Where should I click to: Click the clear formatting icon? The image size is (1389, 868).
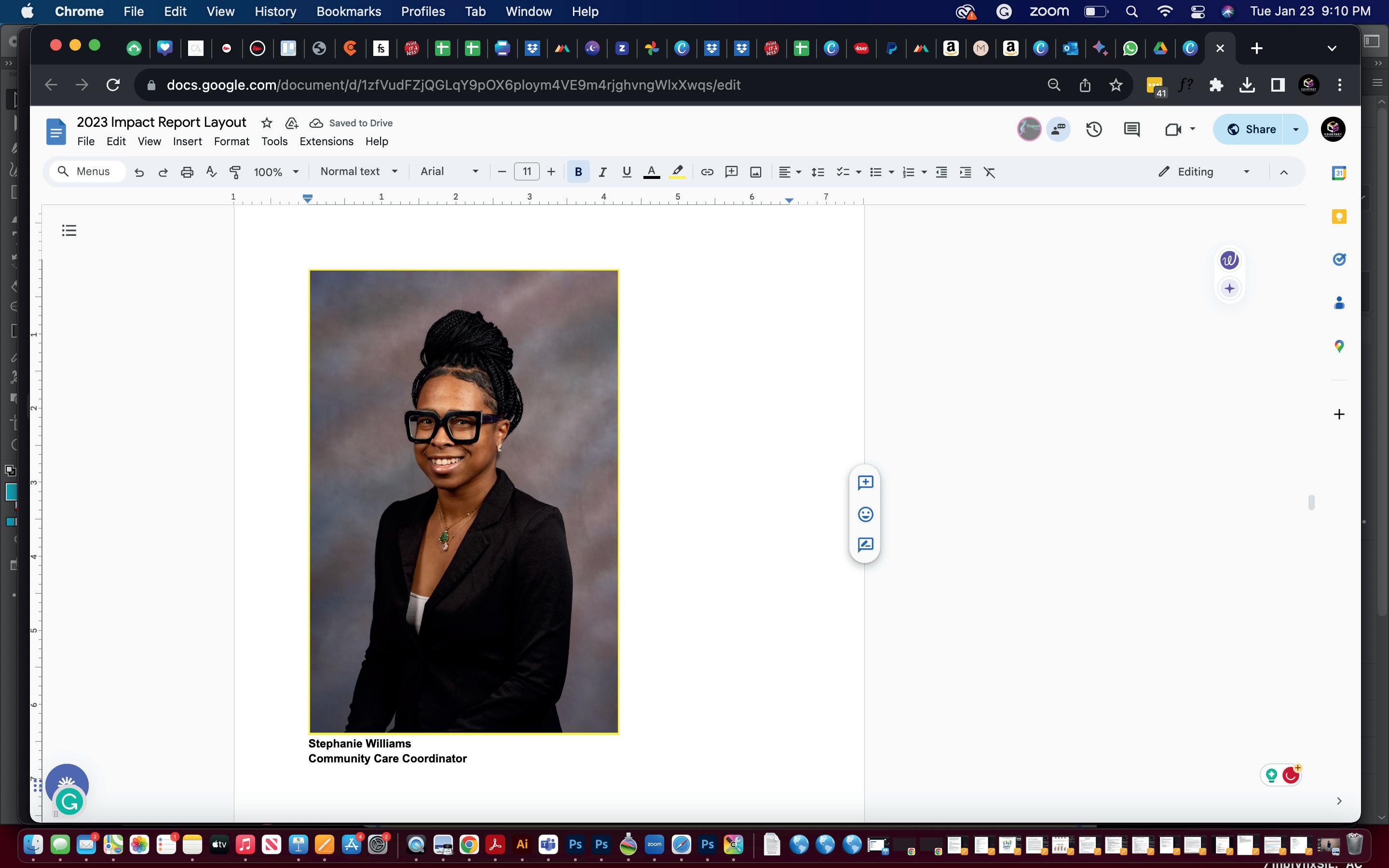tap(989, 172)
